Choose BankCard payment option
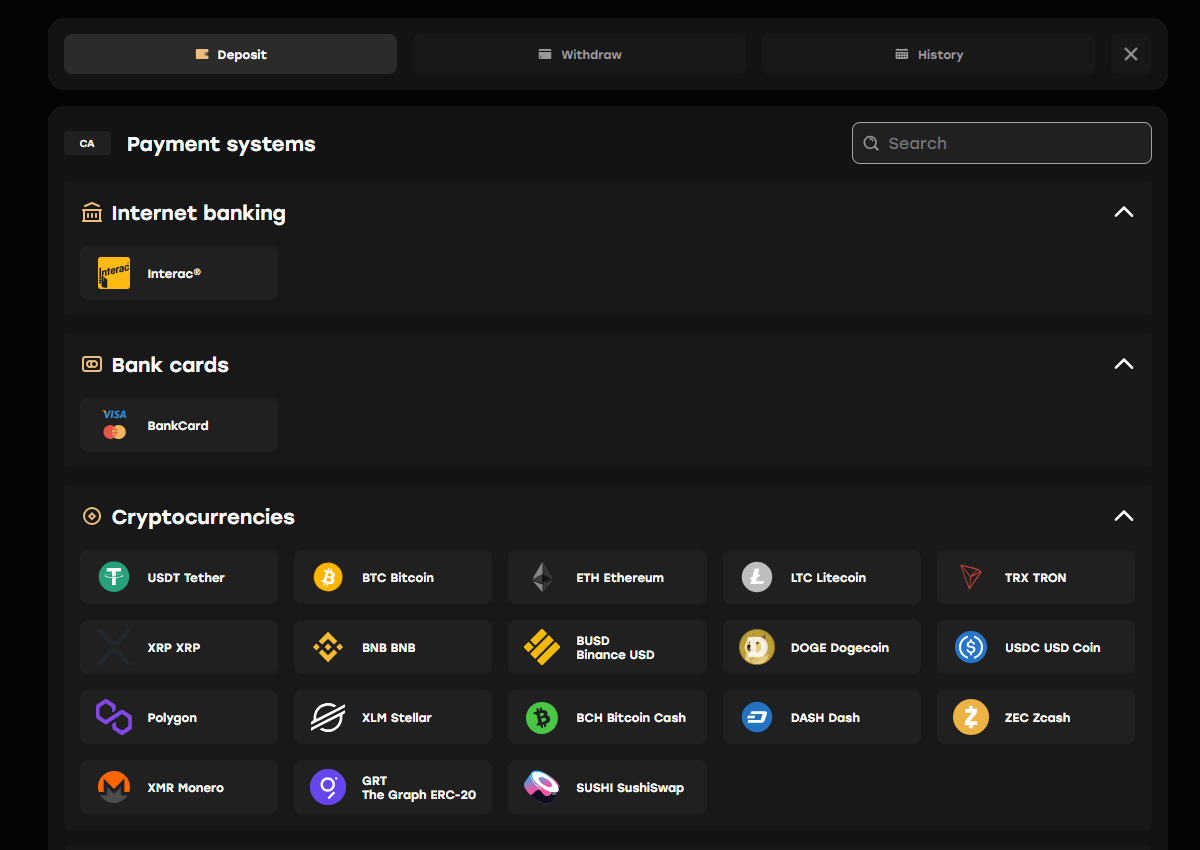Screen dimensions: 1200x850 (x=179, y=425)
